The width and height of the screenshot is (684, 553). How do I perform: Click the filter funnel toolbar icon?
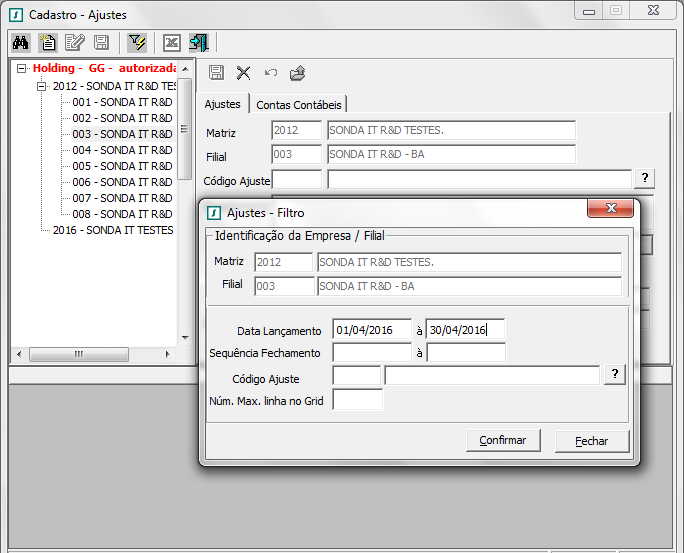tap(137, 43)
